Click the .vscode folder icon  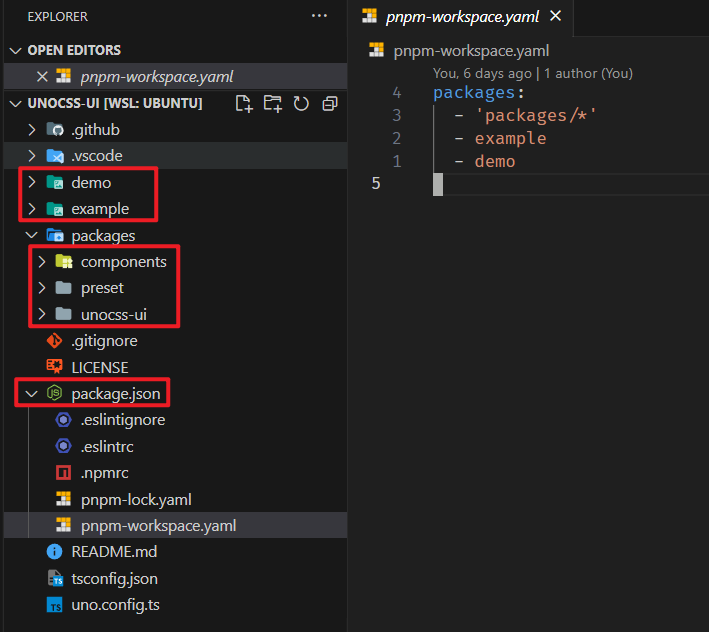[55, 156]
